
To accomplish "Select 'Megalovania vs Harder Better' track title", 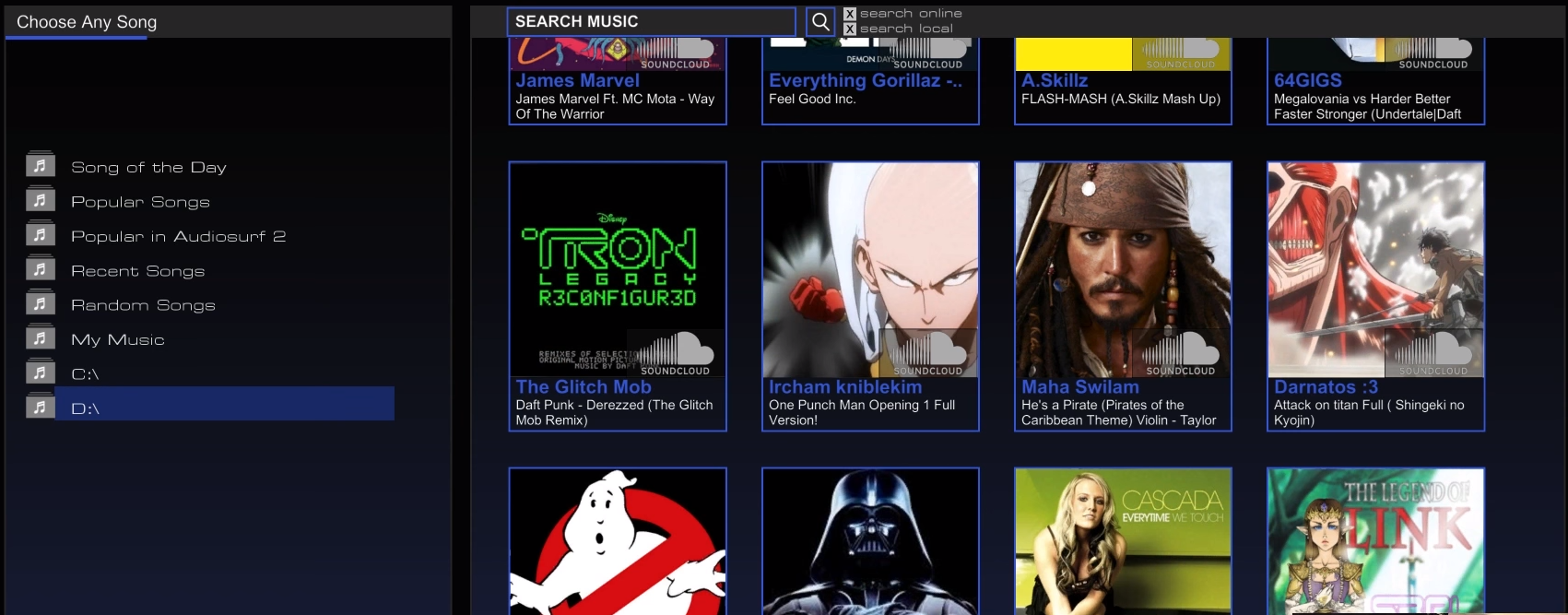I will click(1367, 106).
